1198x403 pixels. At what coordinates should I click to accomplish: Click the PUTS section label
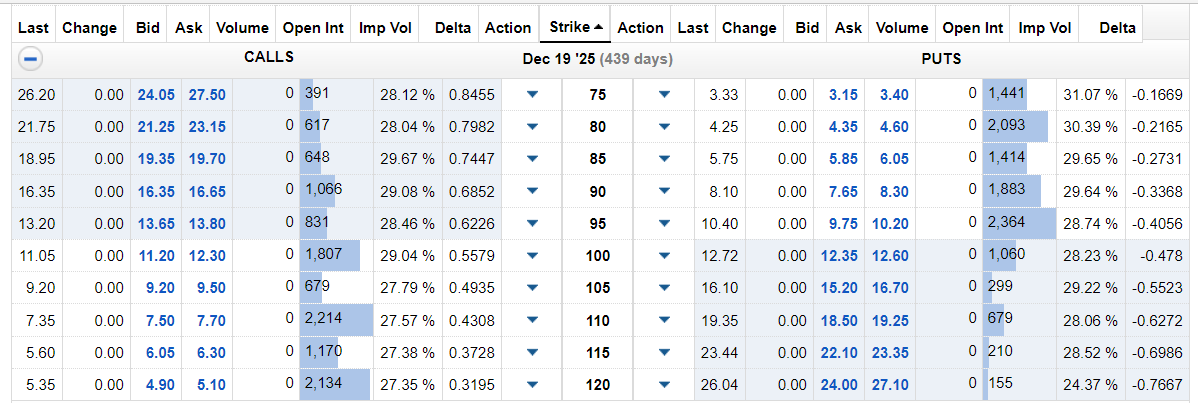click(x=941, y=58)
